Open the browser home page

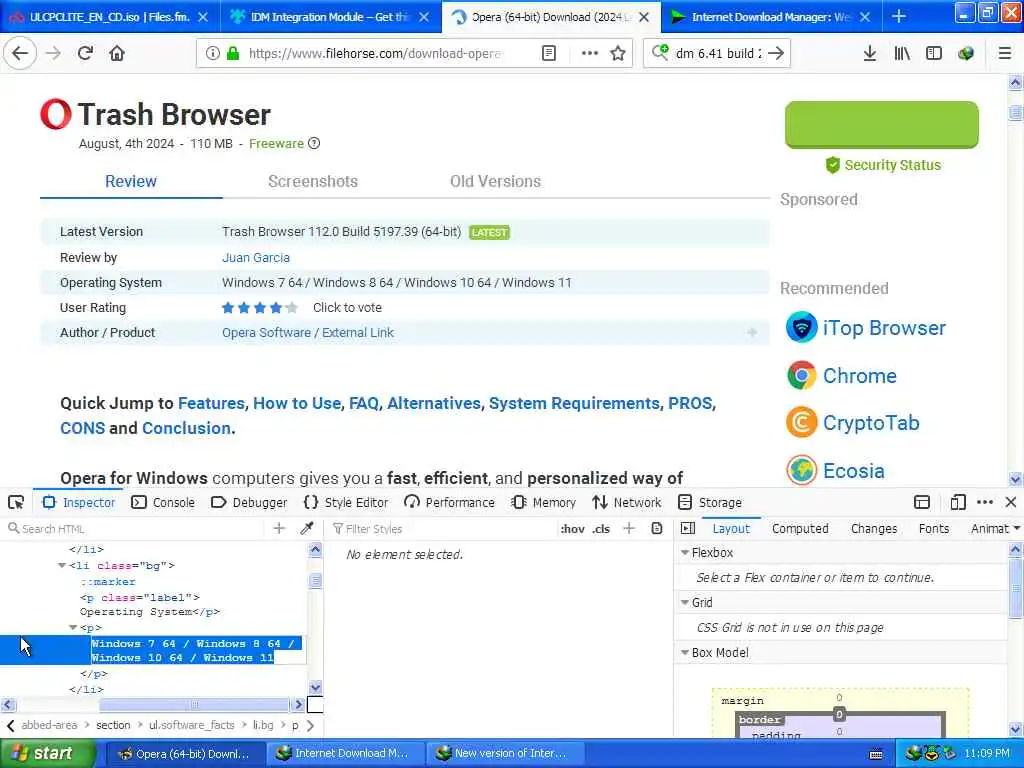coord(117,54)
